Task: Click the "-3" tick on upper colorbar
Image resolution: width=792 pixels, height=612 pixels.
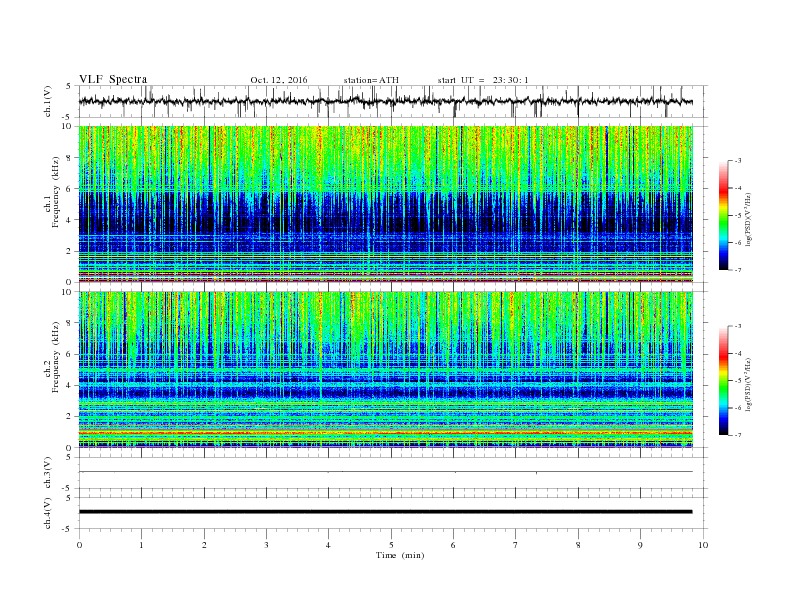Action: 737,161
